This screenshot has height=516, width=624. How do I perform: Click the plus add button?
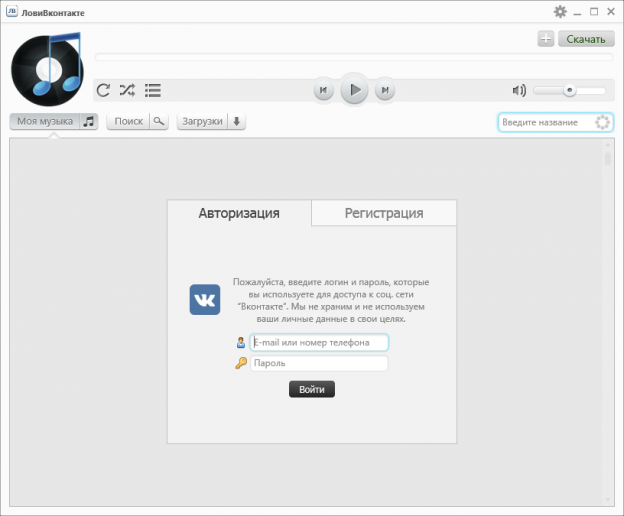(546, 39)
